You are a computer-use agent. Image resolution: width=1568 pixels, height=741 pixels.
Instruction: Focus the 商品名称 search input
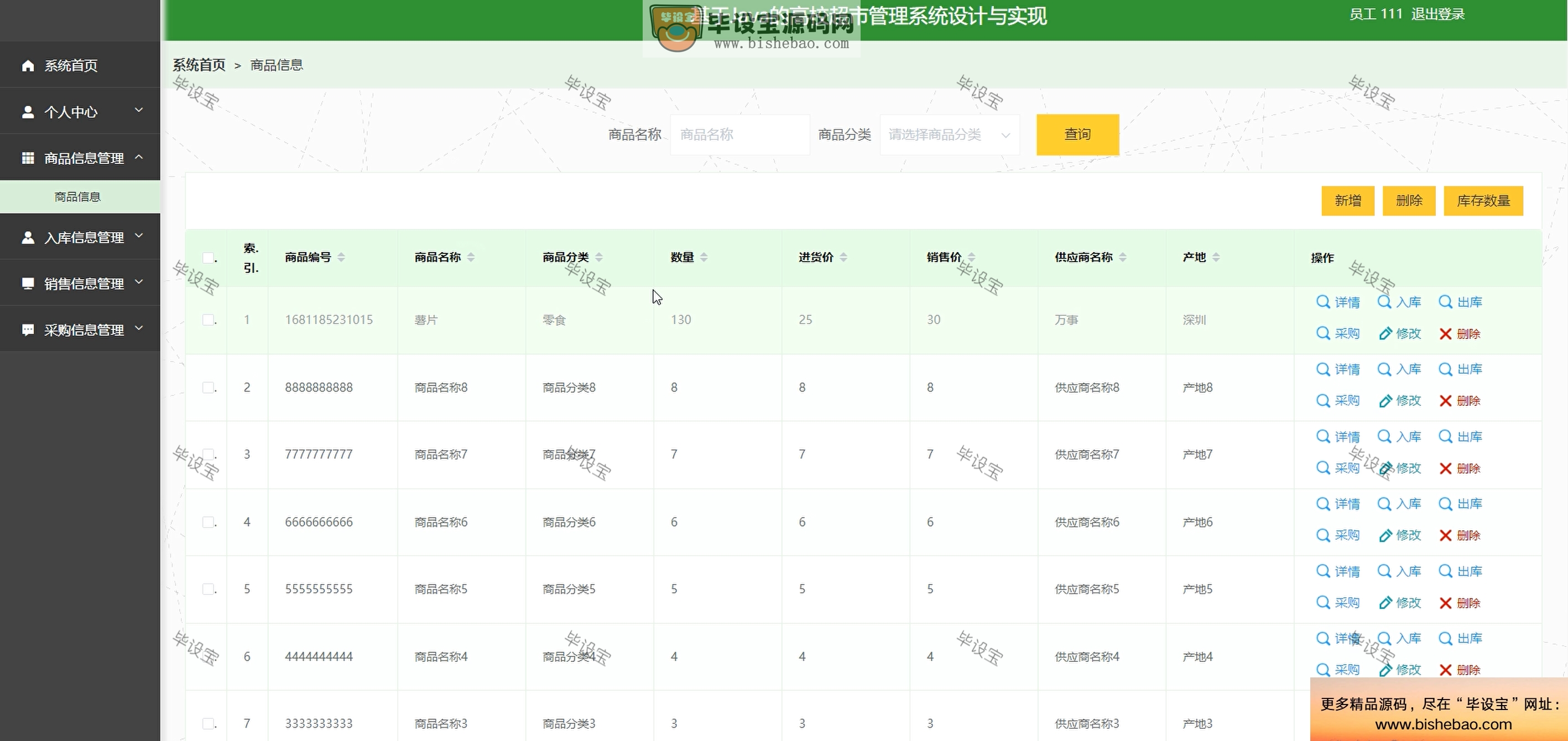739,134
